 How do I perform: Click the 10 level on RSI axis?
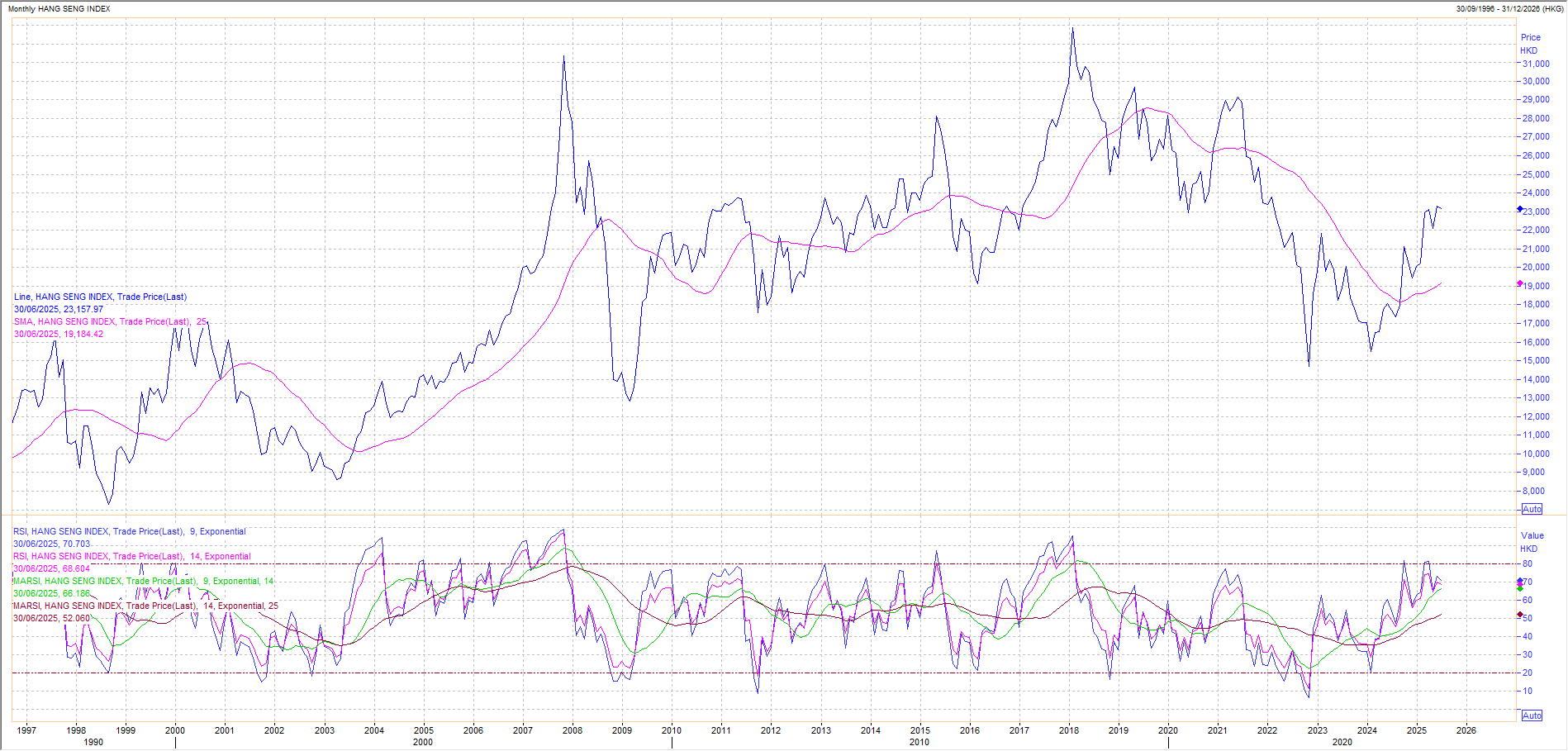point(1528,691)
